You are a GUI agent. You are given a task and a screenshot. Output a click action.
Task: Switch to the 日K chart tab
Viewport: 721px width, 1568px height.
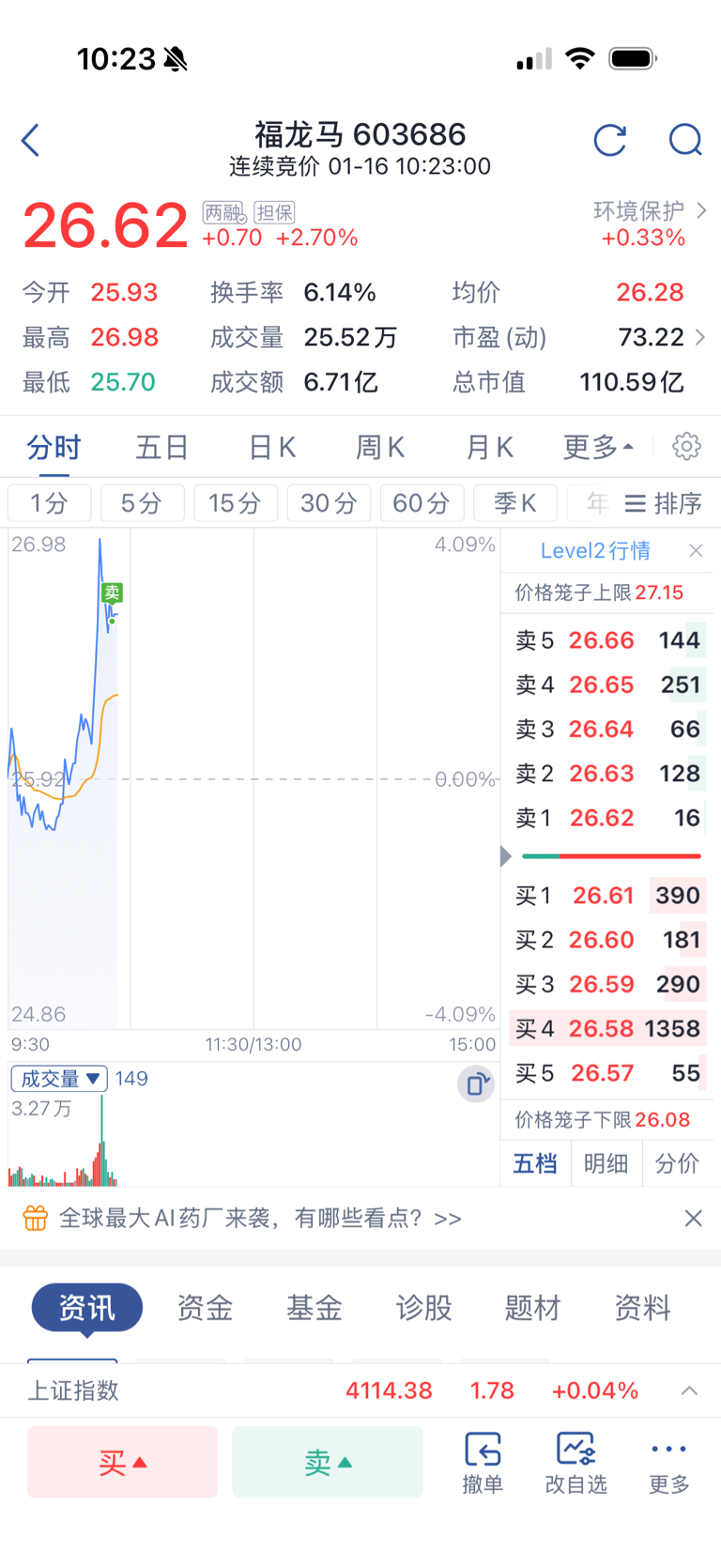(272, 447)
